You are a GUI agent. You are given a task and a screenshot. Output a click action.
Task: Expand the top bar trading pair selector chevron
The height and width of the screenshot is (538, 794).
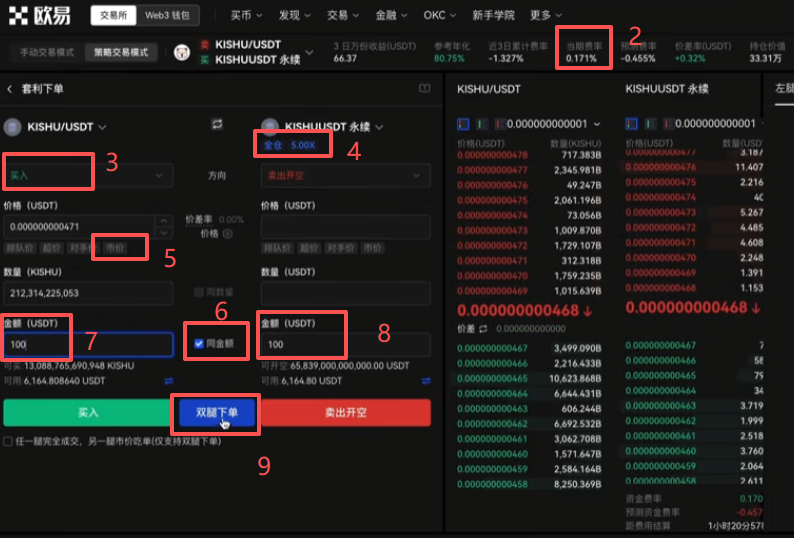click(x=309, y=52)
